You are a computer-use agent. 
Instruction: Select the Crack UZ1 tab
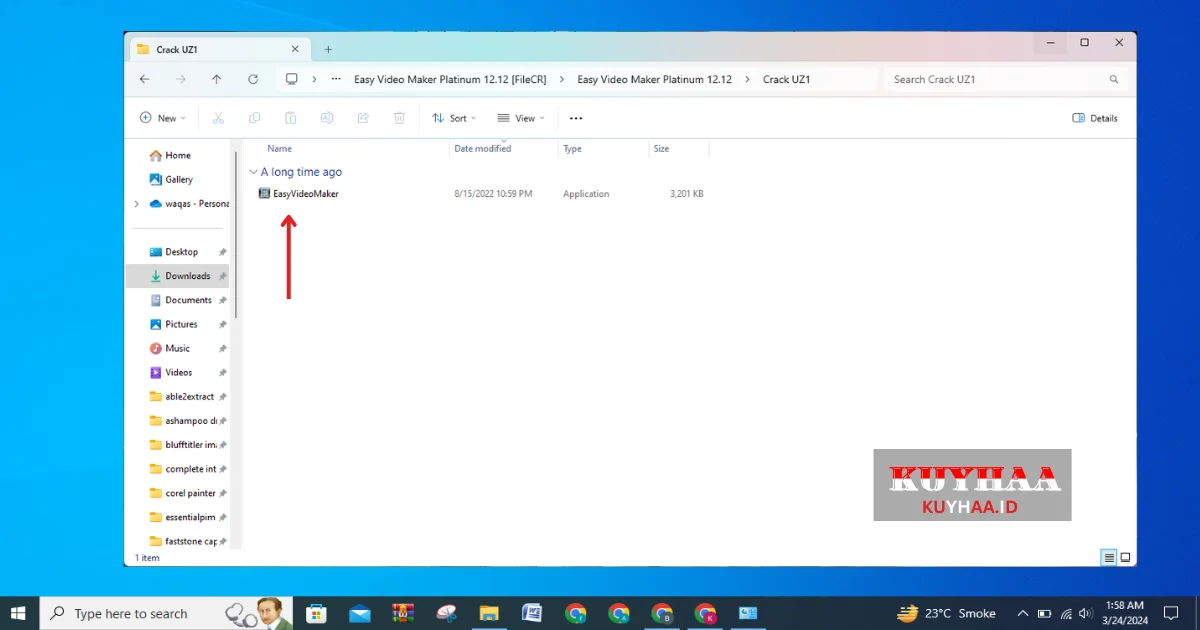[219, 49]
